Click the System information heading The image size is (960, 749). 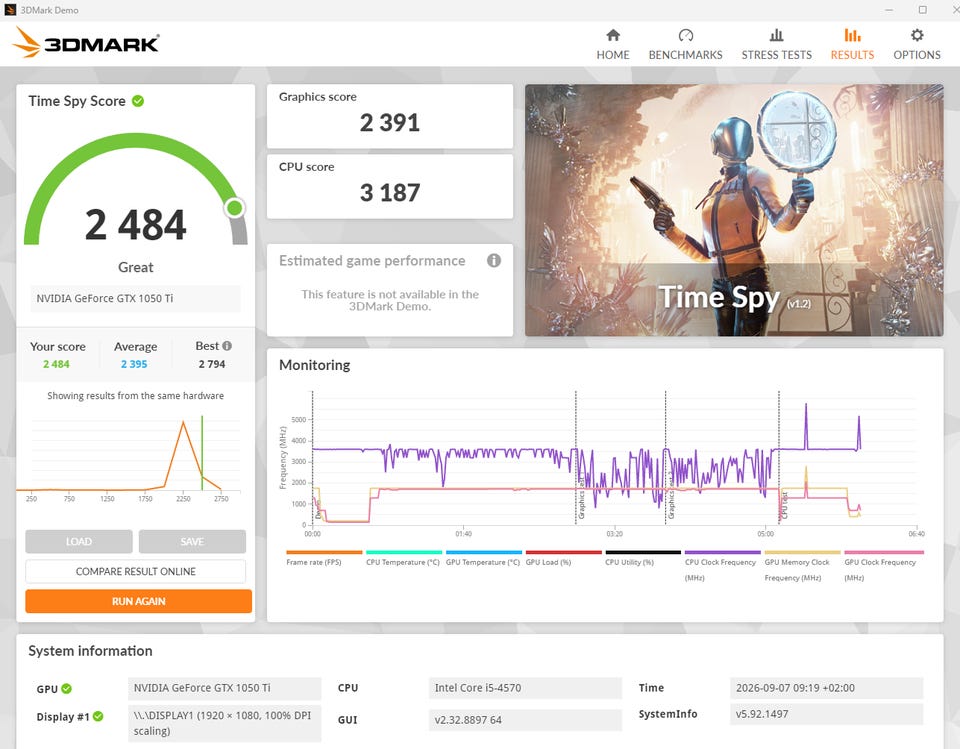click(x=90, y=650)
